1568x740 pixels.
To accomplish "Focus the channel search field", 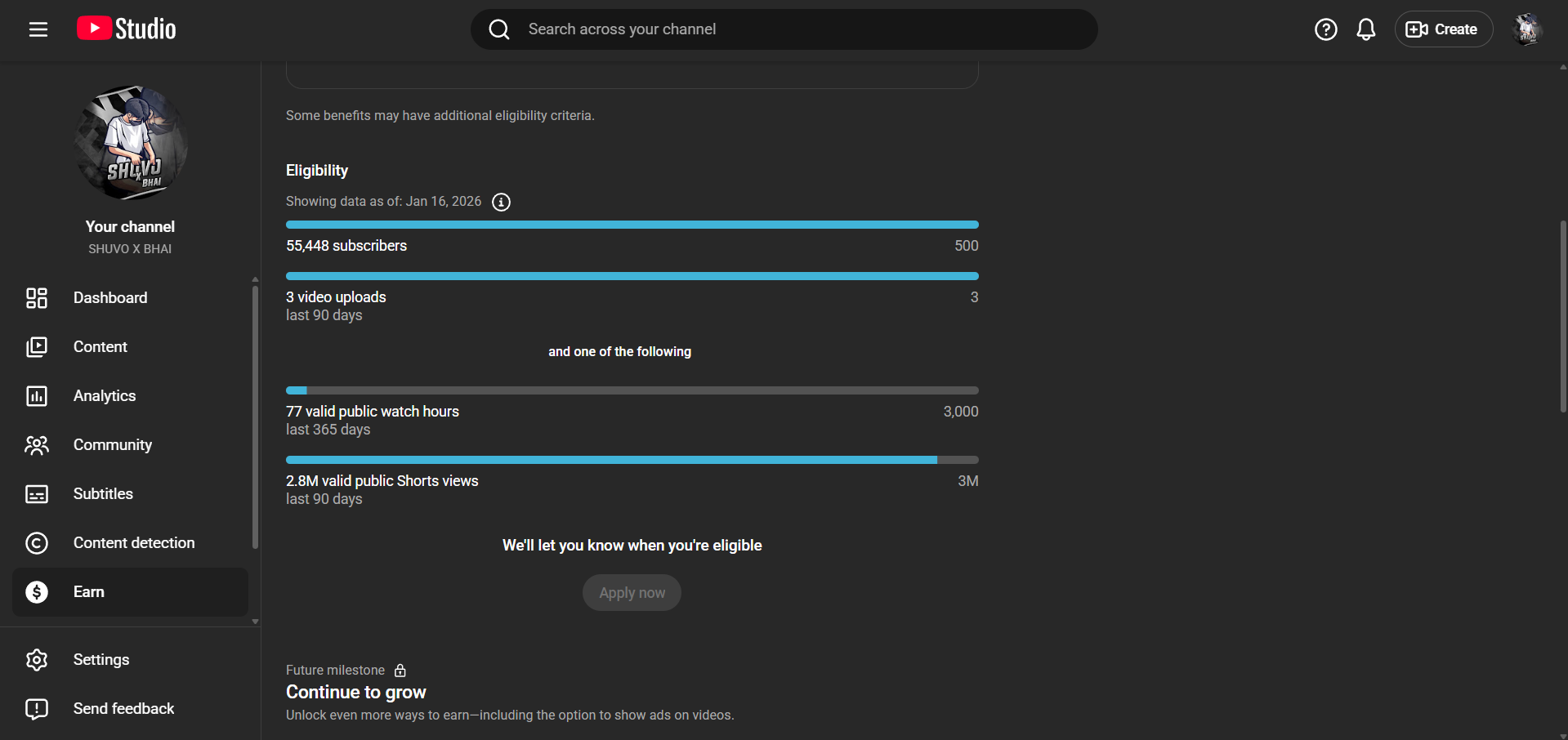I will coord(801,29).
